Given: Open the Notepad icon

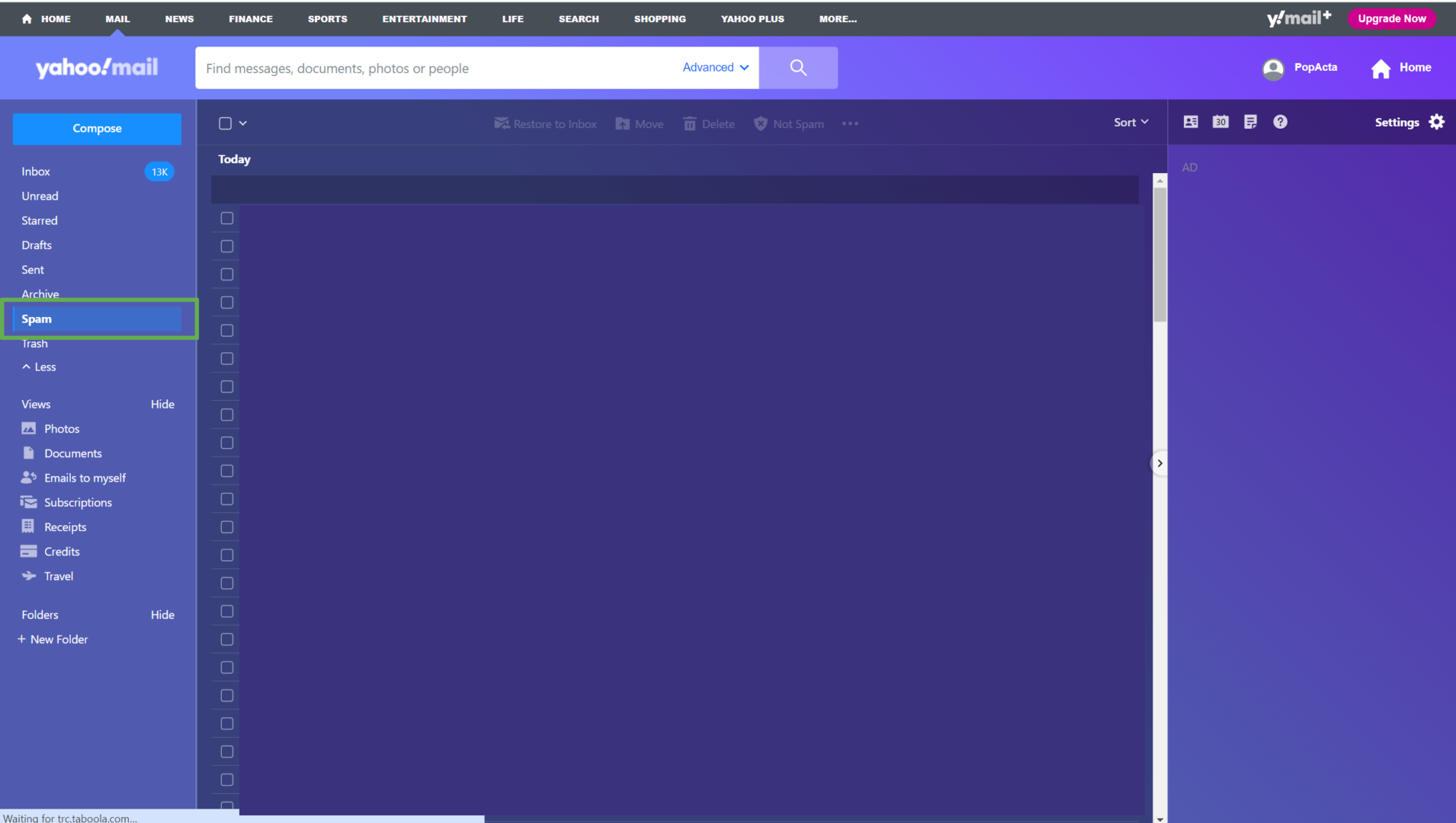Looking at the screenshot, I should (1250, 122).
